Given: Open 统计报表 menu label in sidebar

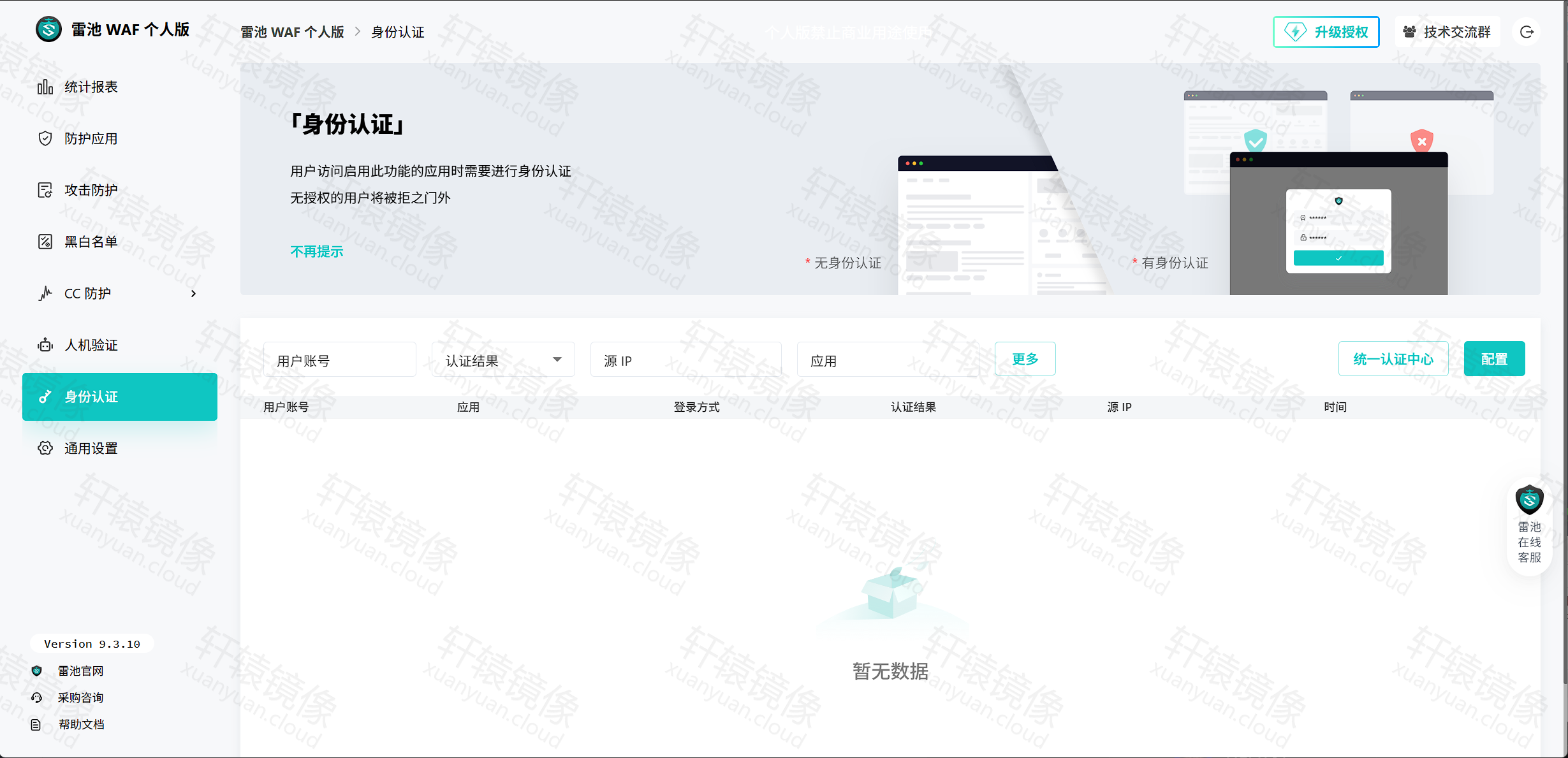Looking at the screenshot, I should coord(91,87).
